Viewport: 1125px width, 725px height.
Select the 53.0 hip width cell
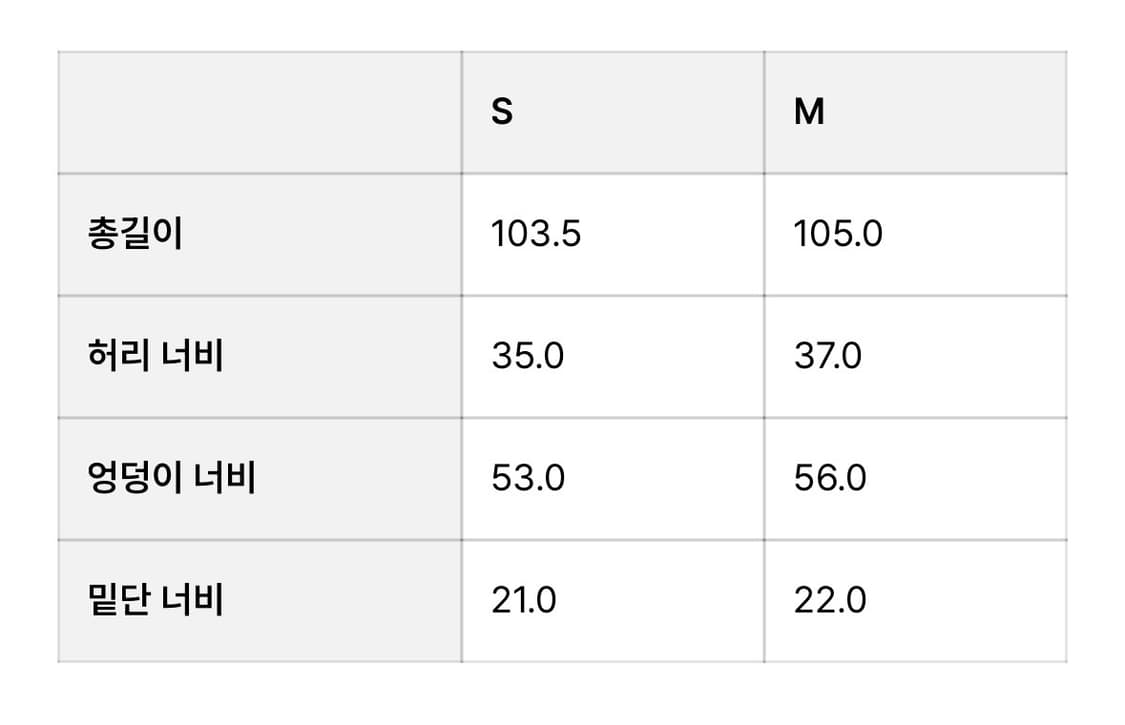(528, 478)
